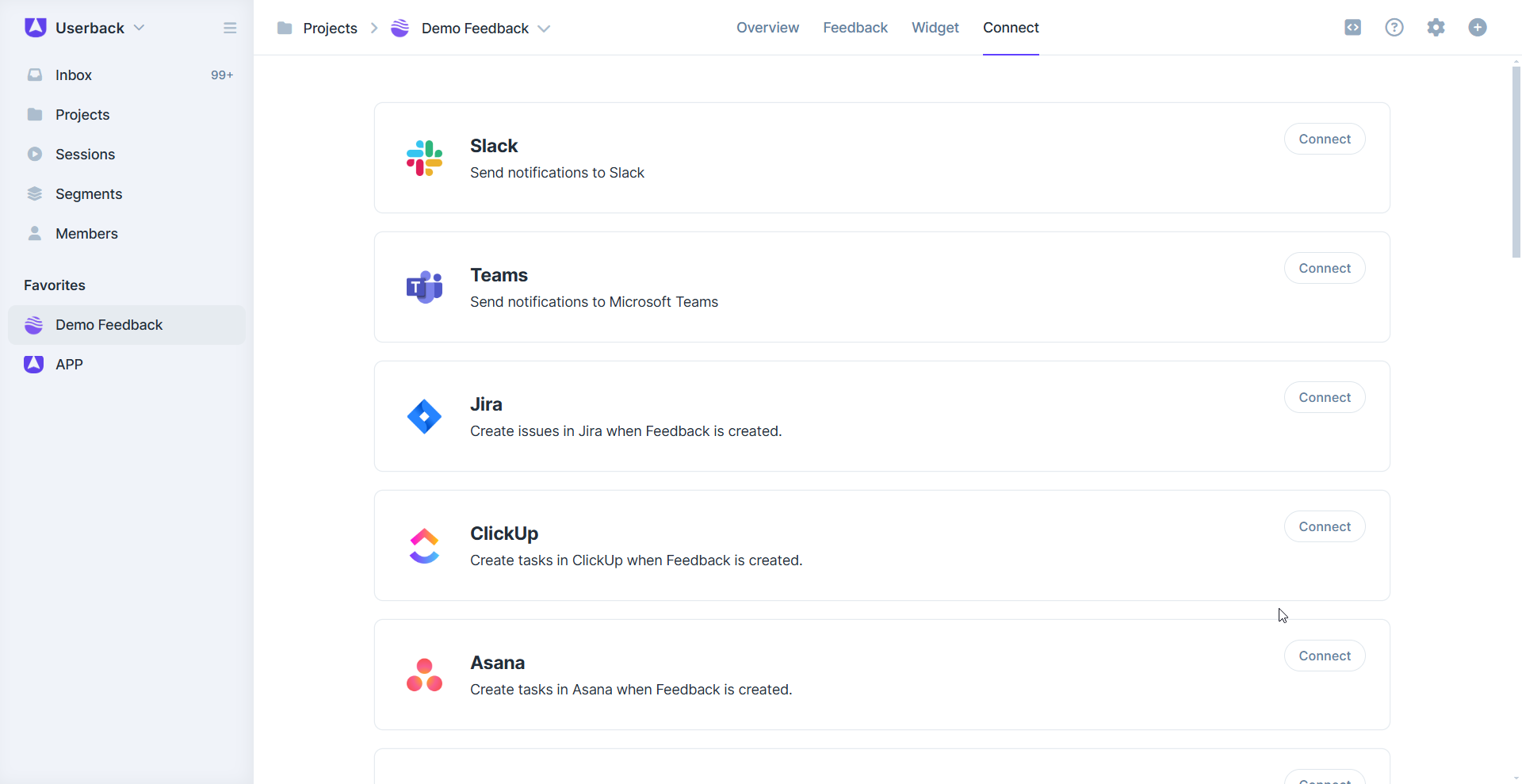Open the help question mark icon

click(1394, 28)
